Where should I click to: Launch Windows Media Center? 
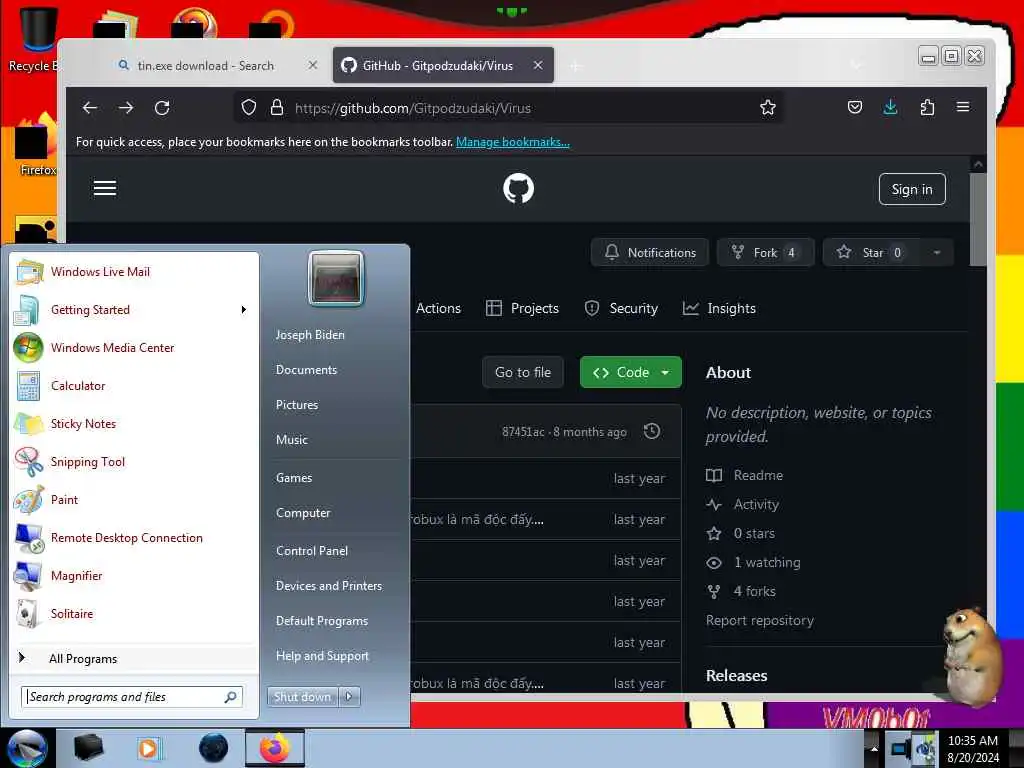pos(135,347)
